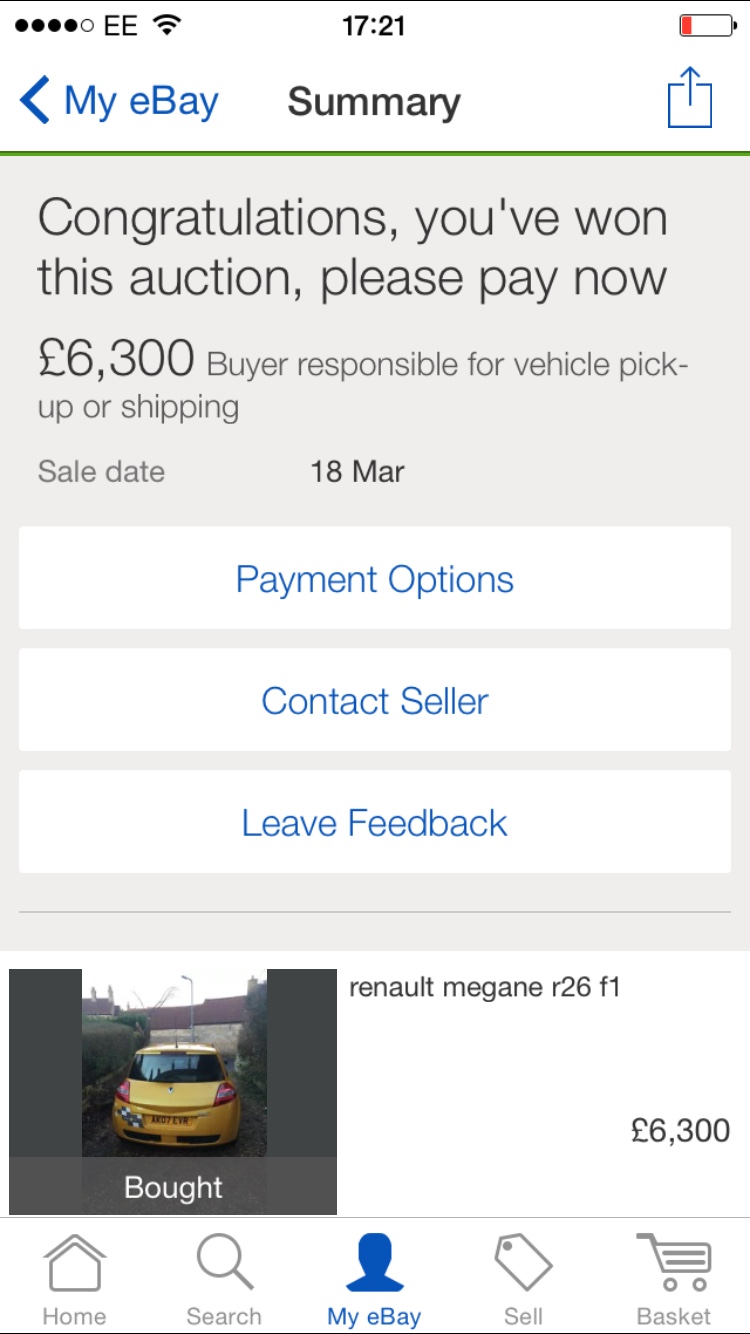
Task: Tap the Home house icon
Action: 74,1263
